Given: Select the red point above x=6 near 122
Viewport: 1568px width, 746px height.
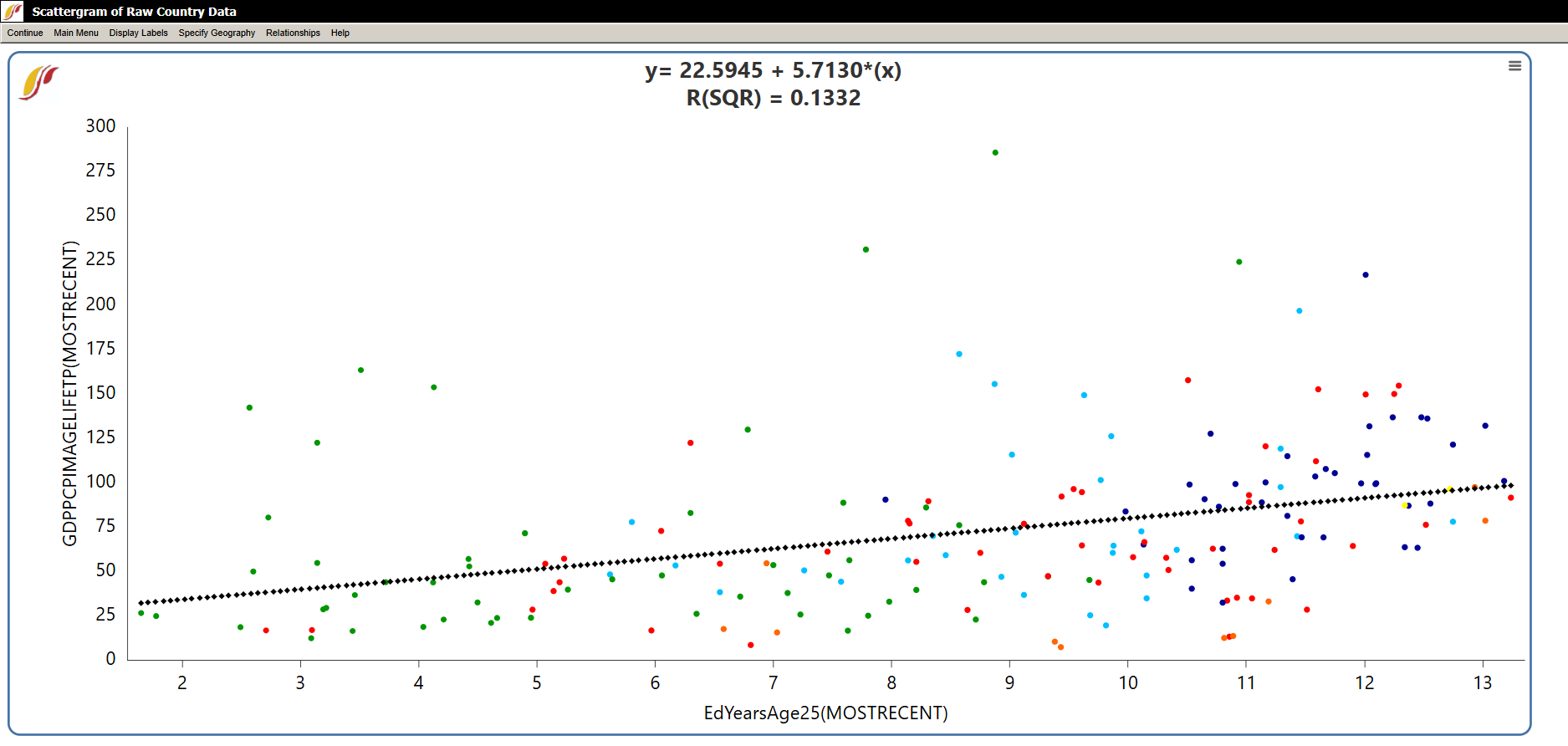Looking at the screenshot, I should (691, 443).
